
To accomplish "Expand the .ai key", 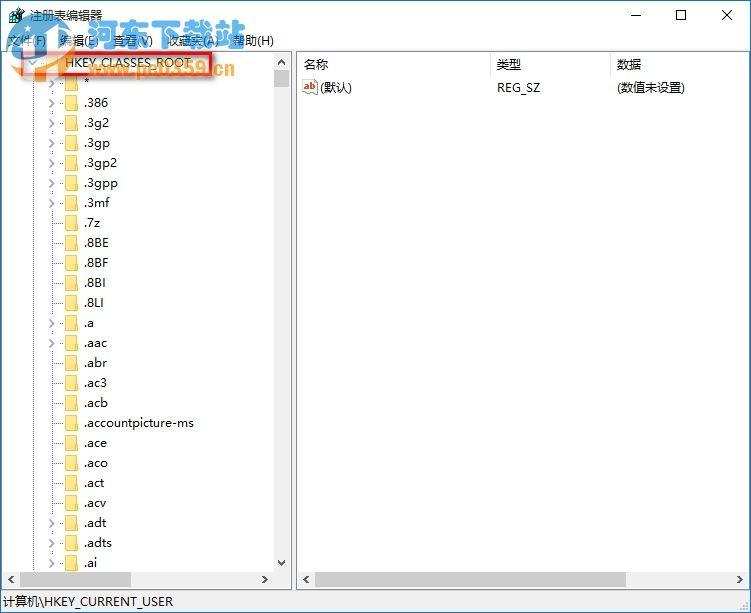I will [x=51, y=563].
